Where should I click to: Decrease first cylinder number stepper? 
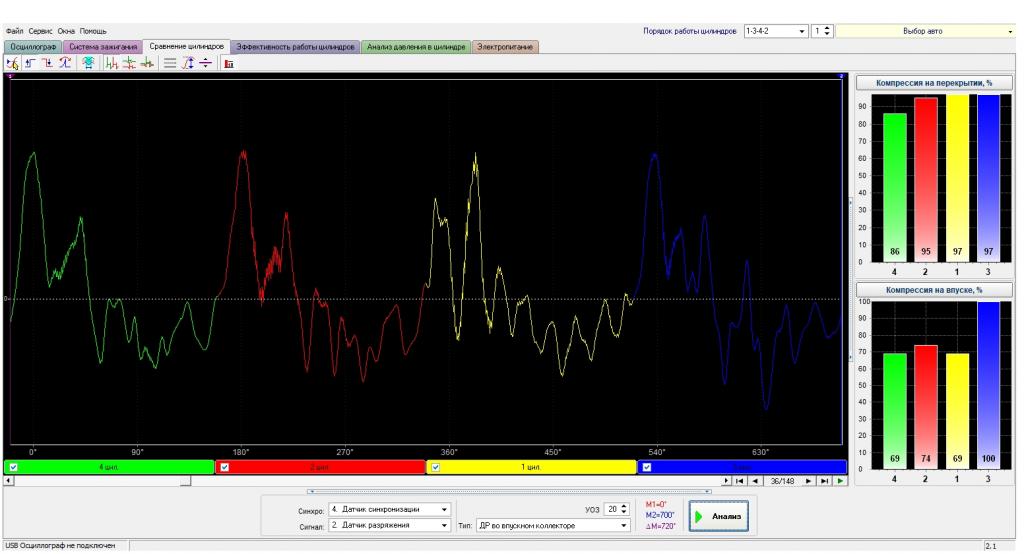click(x=827, y=34)
